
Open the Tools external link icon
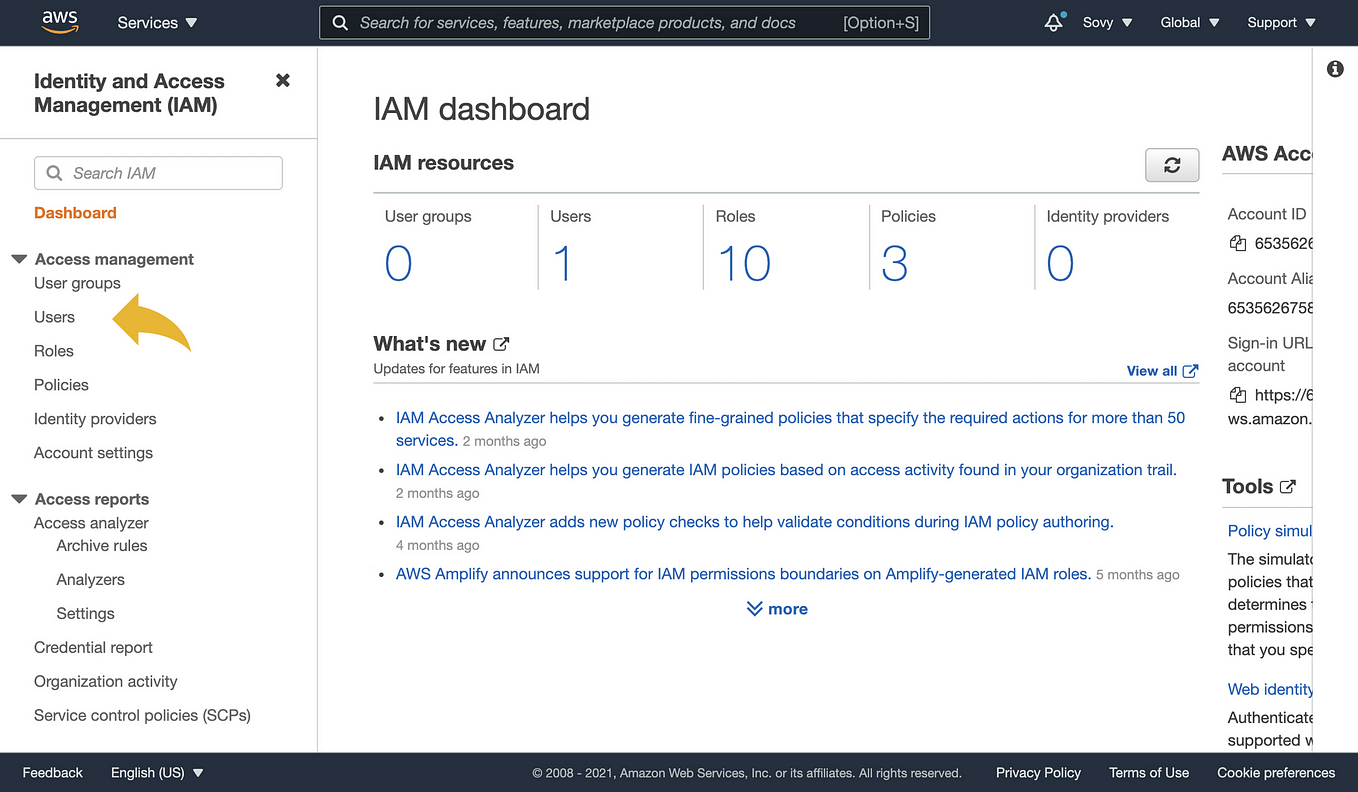click(x=1288, y=487)
